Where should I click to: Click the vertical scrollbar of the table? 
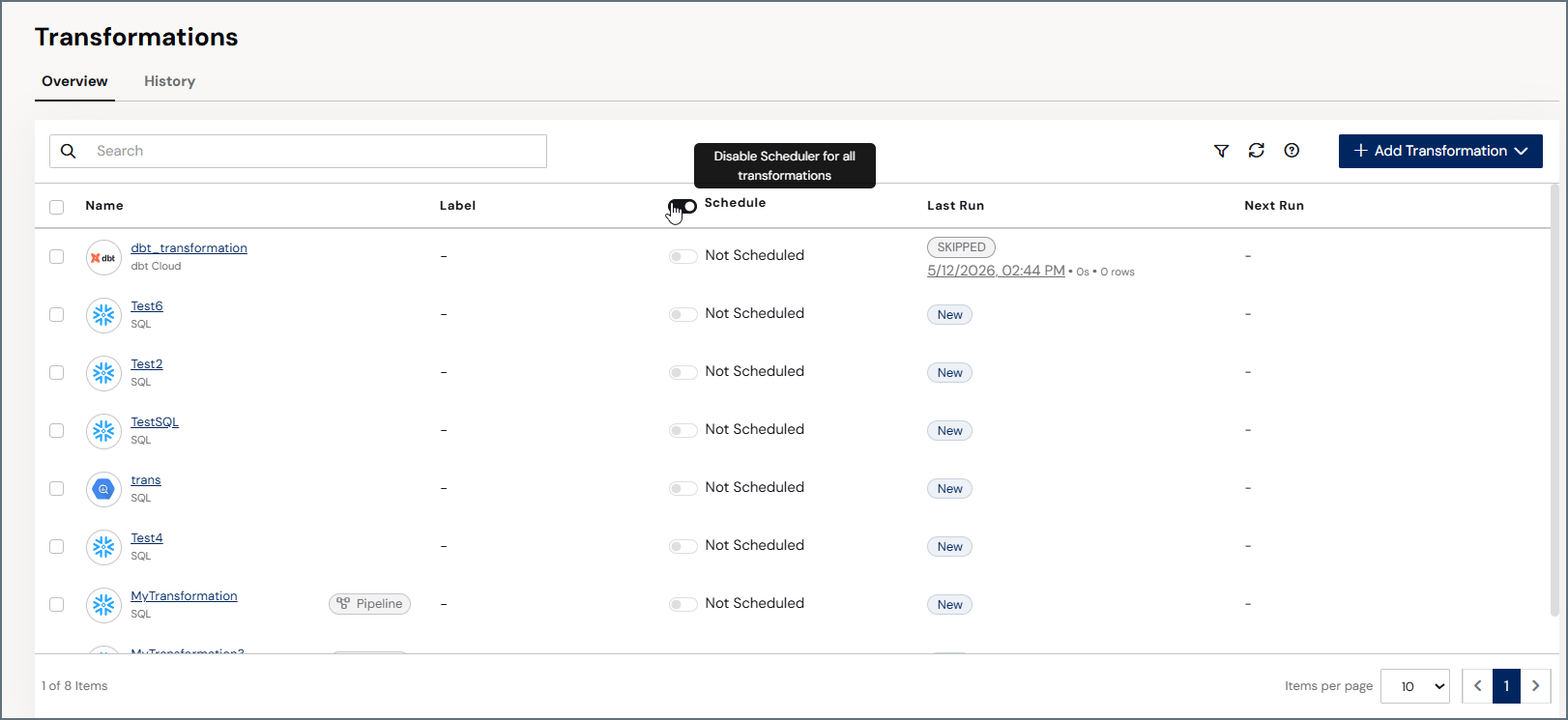(1554, 399)
